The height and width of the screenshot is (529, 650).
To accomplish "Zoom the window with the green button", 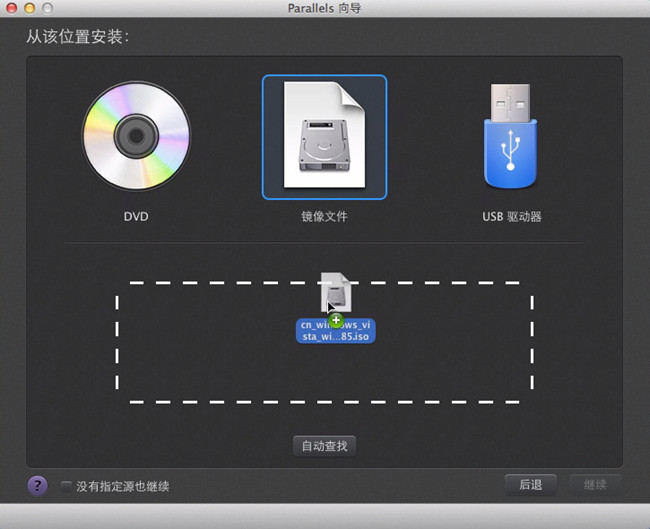I will pyautogui.click(x=47, y=9).
